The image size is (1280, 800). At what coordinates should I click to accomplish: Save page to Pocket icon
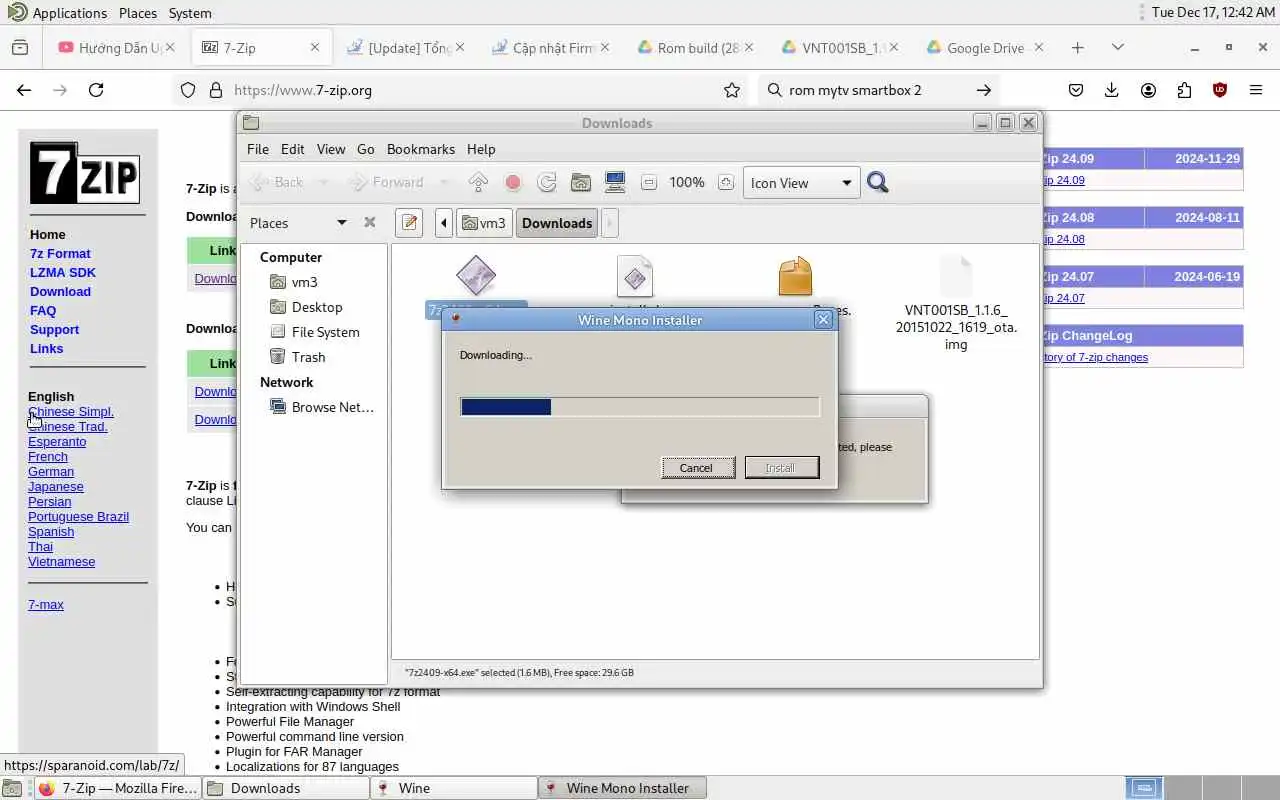click(x=1076, y=90)
